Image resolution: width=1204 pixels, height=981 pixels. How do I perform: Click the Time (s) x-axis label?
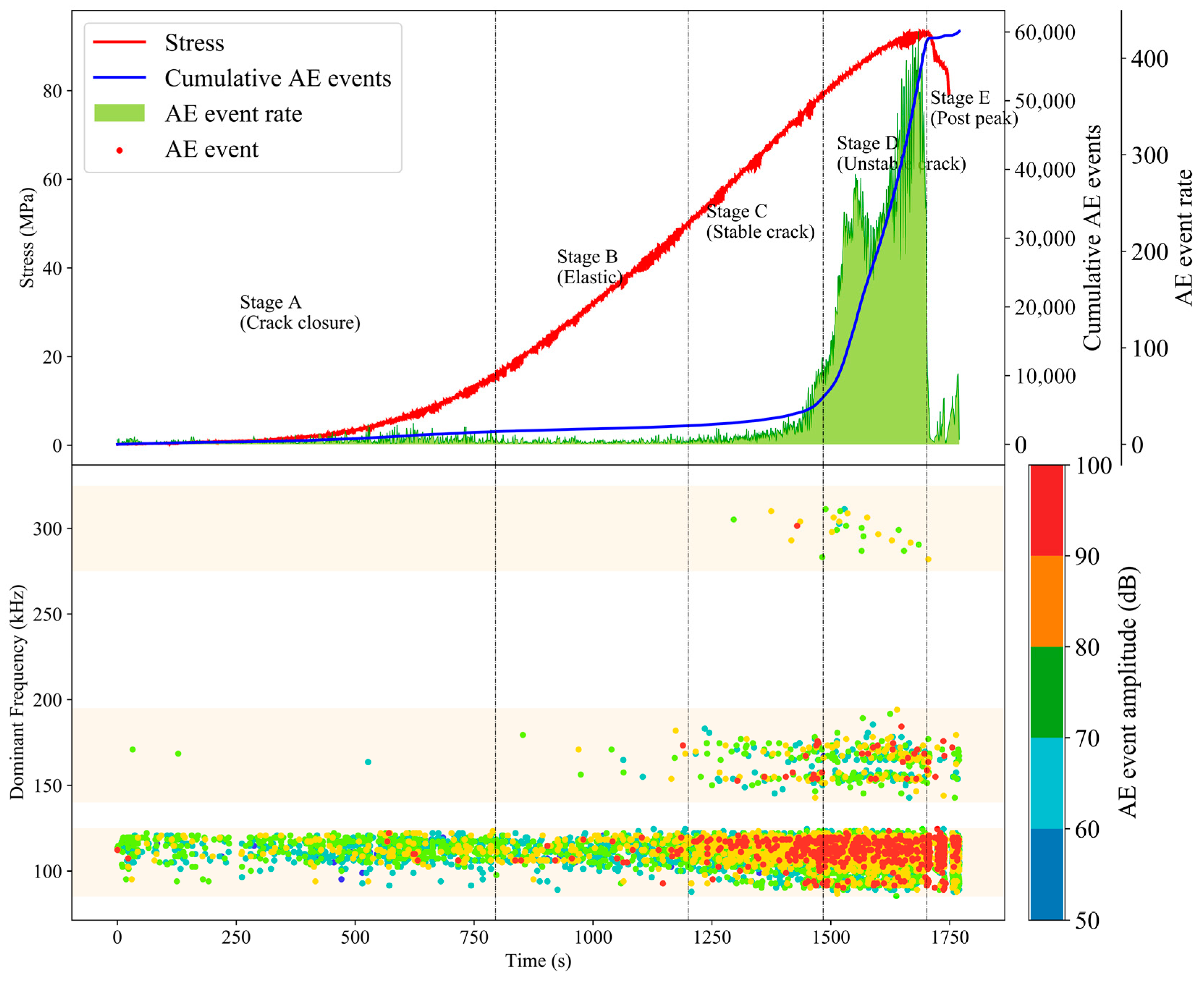tap(538, 961)
